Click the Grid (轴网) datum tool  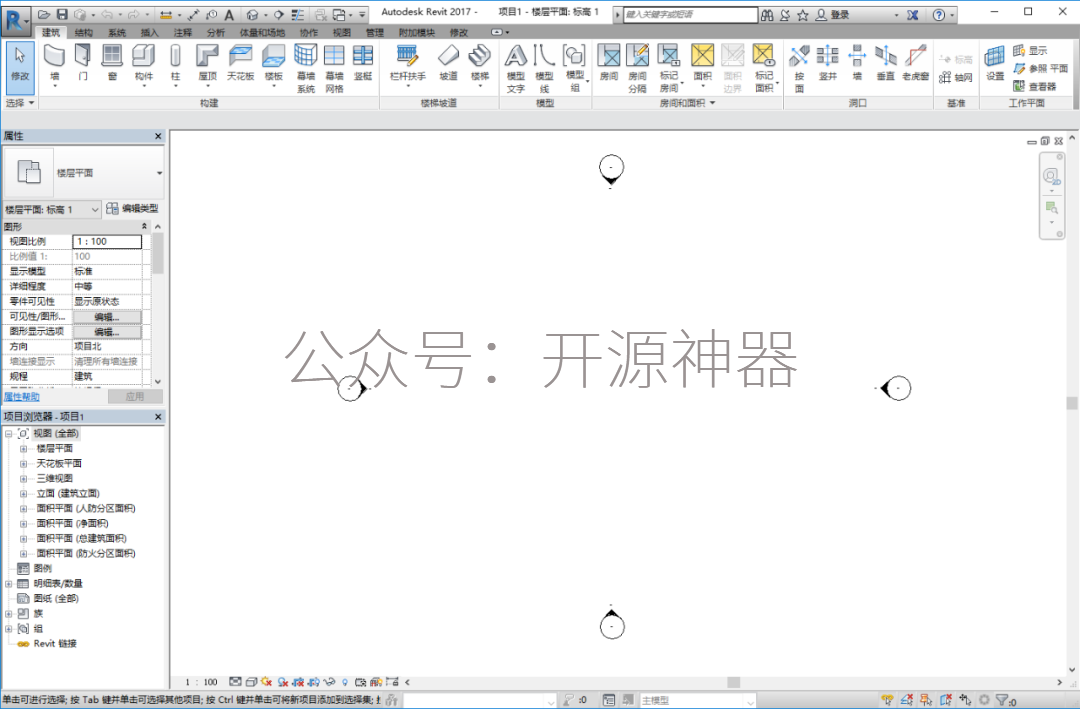956,78
